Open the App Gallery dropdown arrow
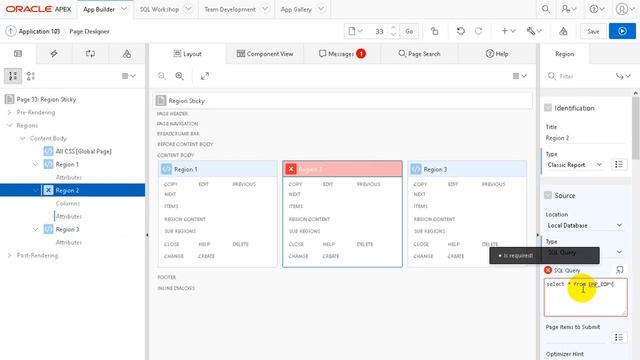The width and height of the screenshot is (640, 360). 321,9
